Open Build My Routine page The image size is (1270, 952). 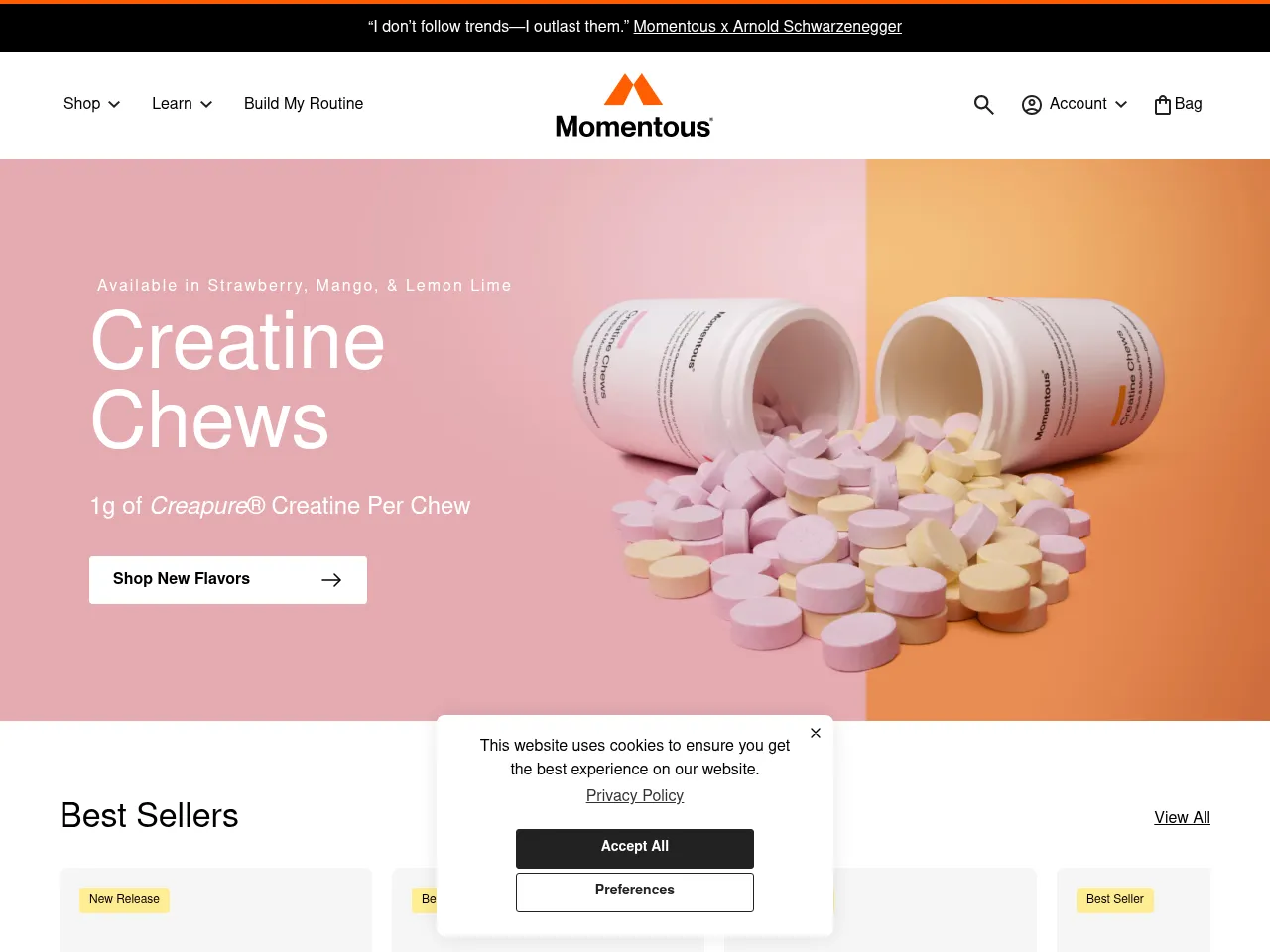[304, 104]
